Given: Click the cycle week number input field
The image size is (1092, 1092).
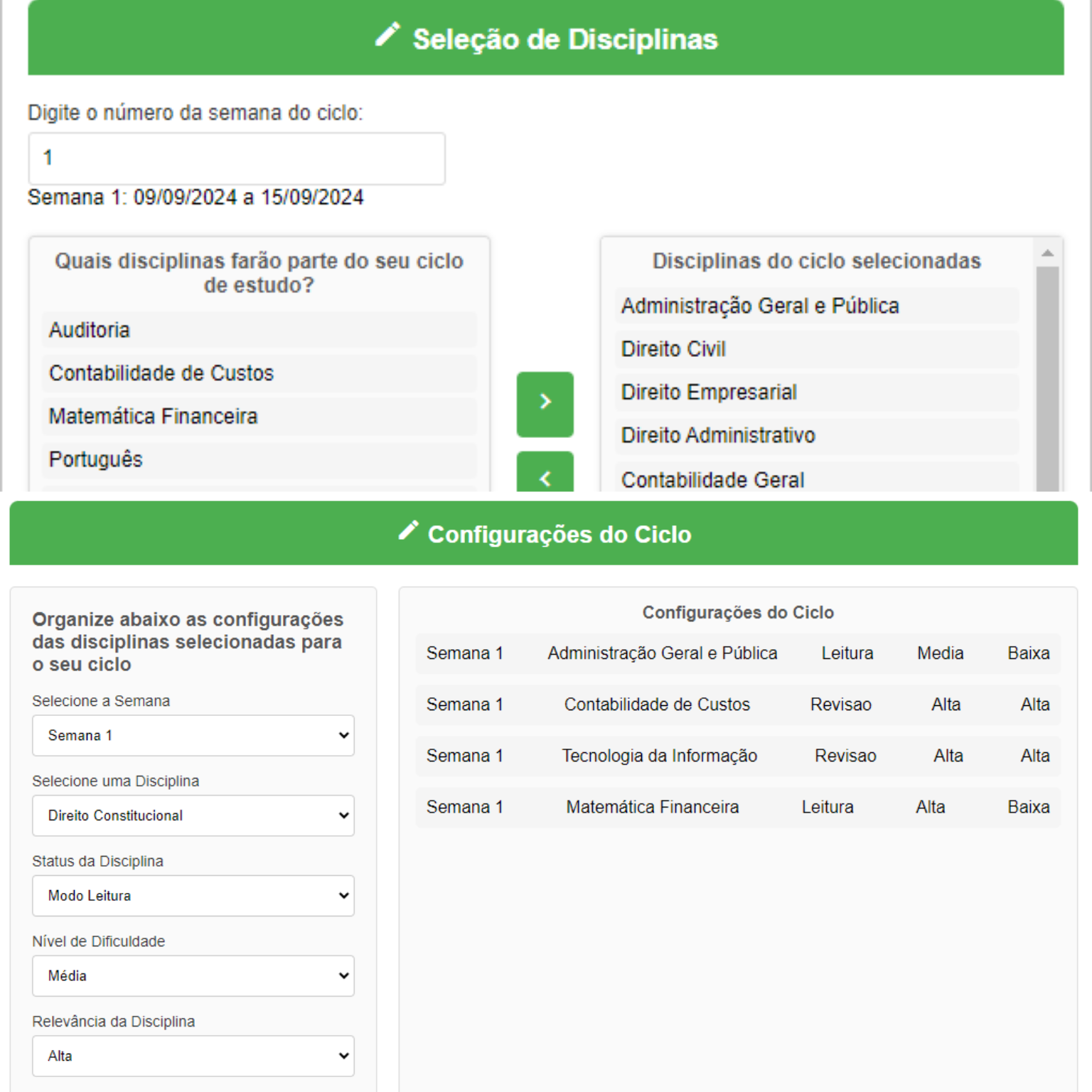Looking at the screenshot, I should [237, 159].
